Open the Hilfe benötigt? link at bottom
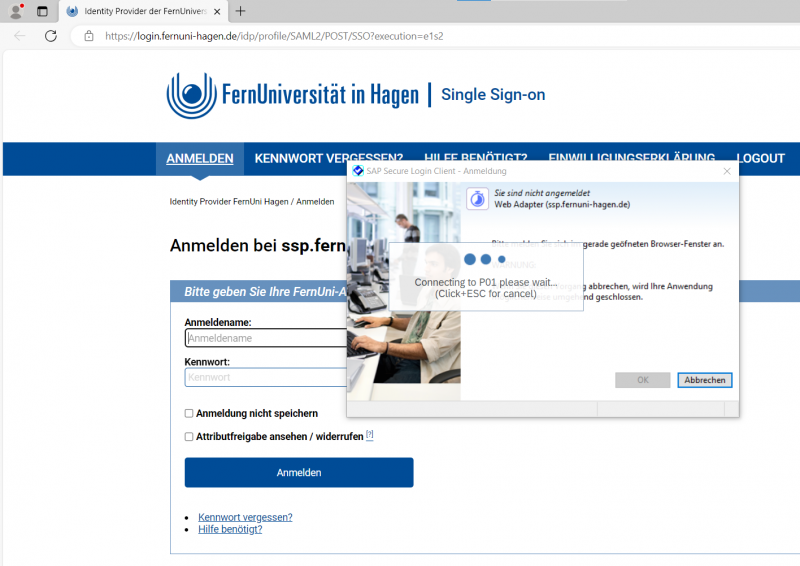 point(230,529)
